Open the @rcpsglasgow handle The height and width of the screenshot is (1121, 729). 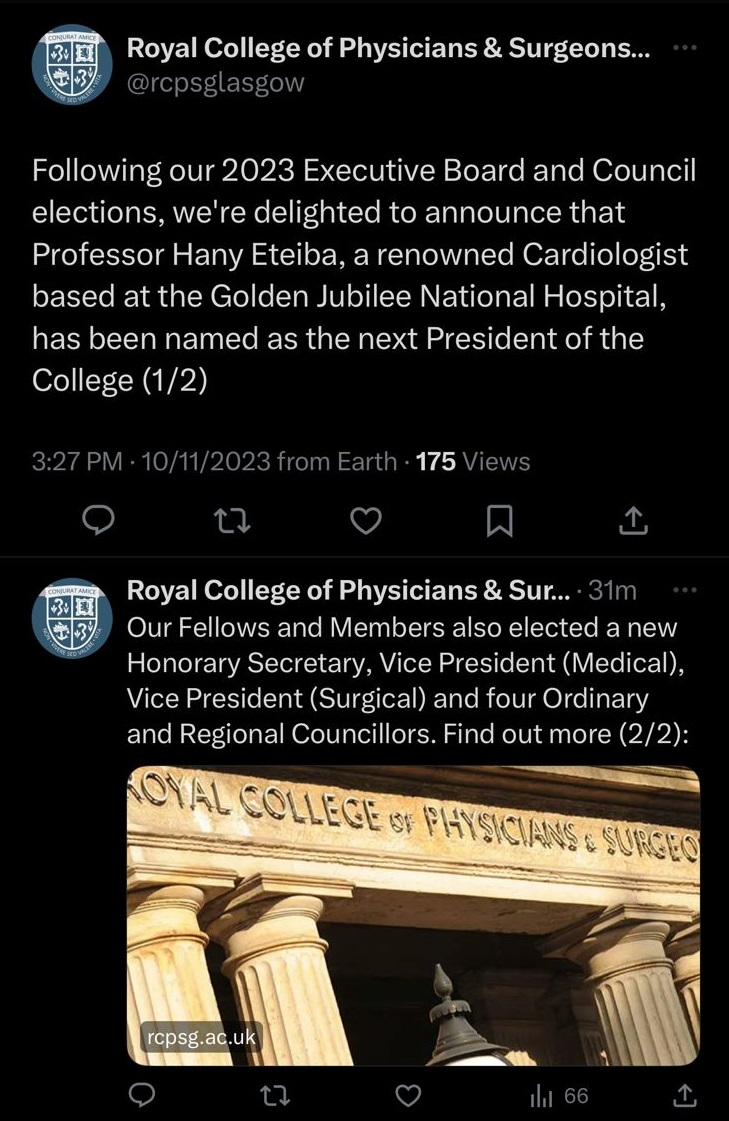(x=215, y=83)
